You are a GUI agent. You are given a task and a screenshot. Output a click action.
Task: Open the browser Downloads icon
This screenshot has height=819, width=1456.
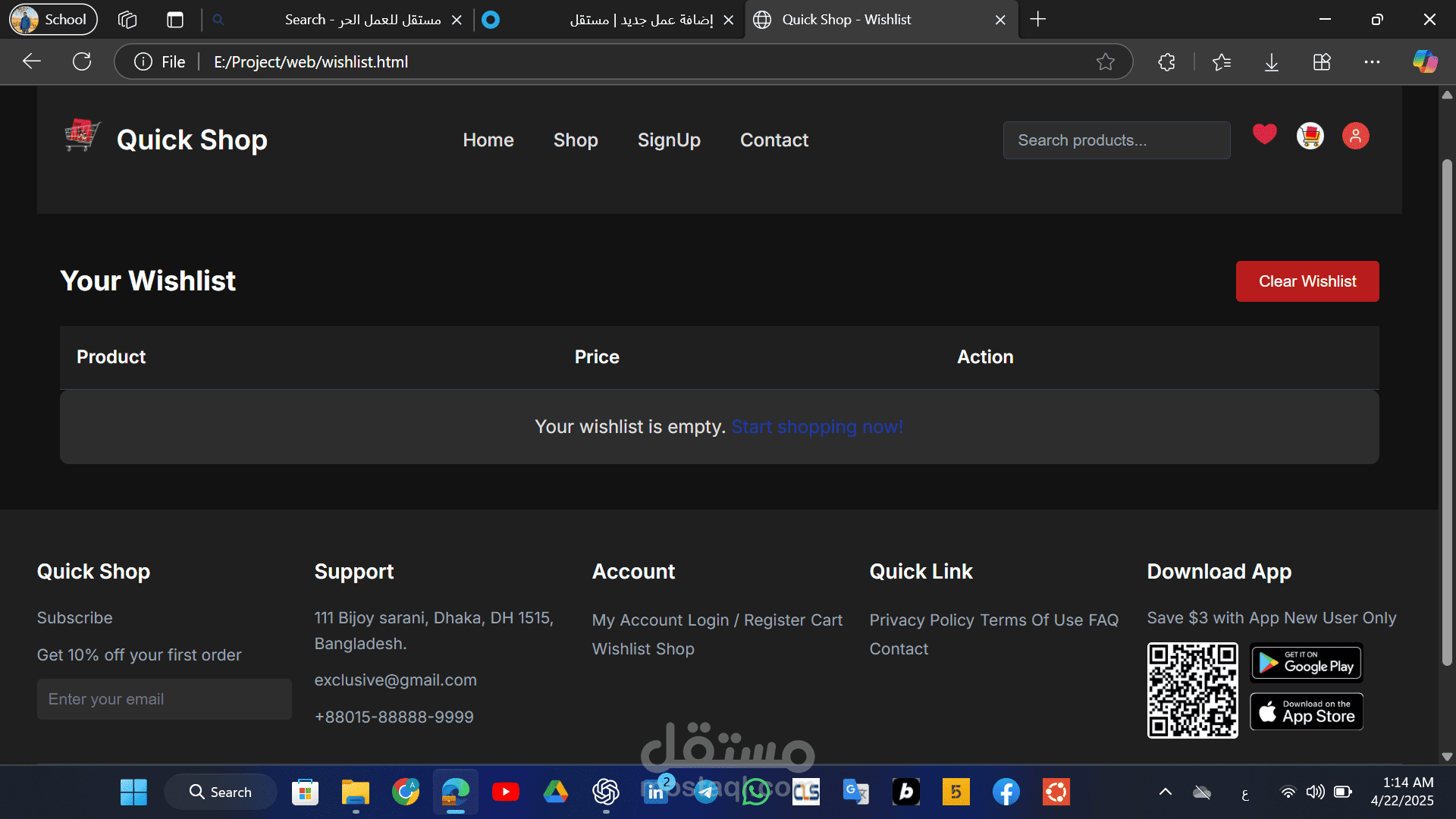[x=1272, y=61]
